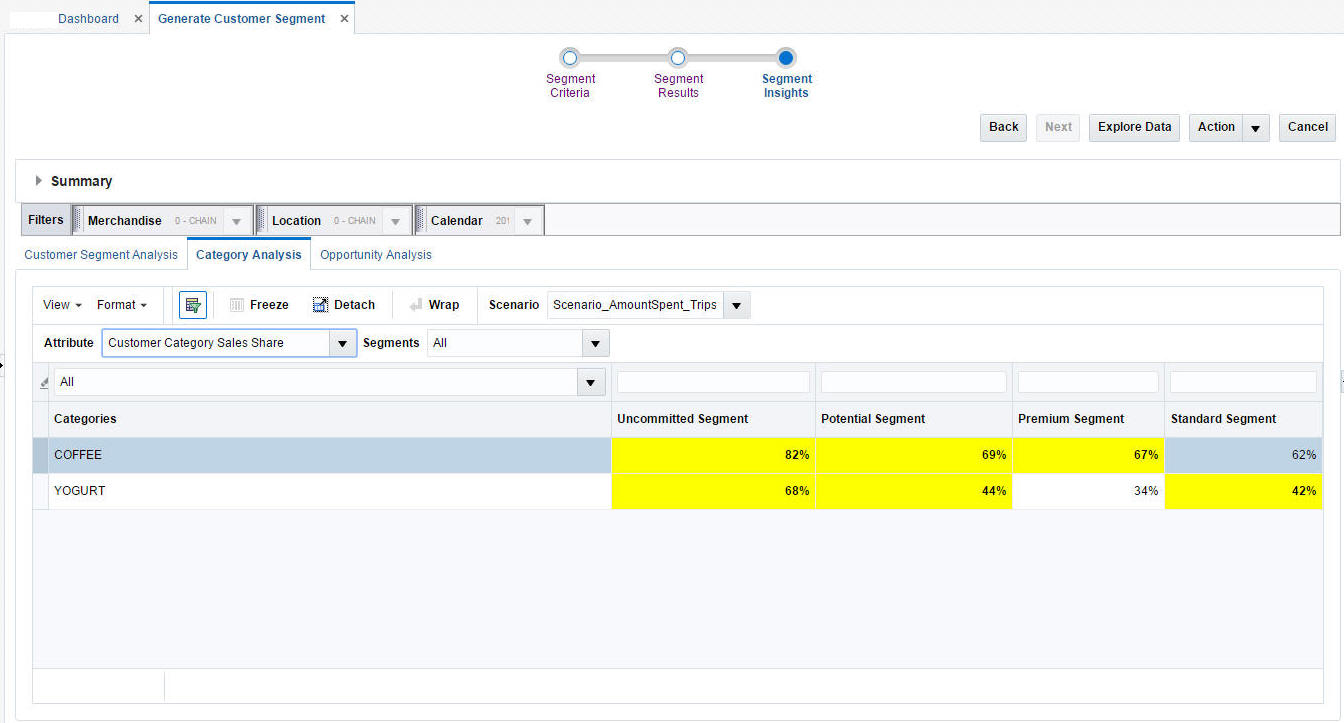The height and width of the screenshot is (723, 1344).
Task: Select the Segment Insights step marker
Action: 786,58
